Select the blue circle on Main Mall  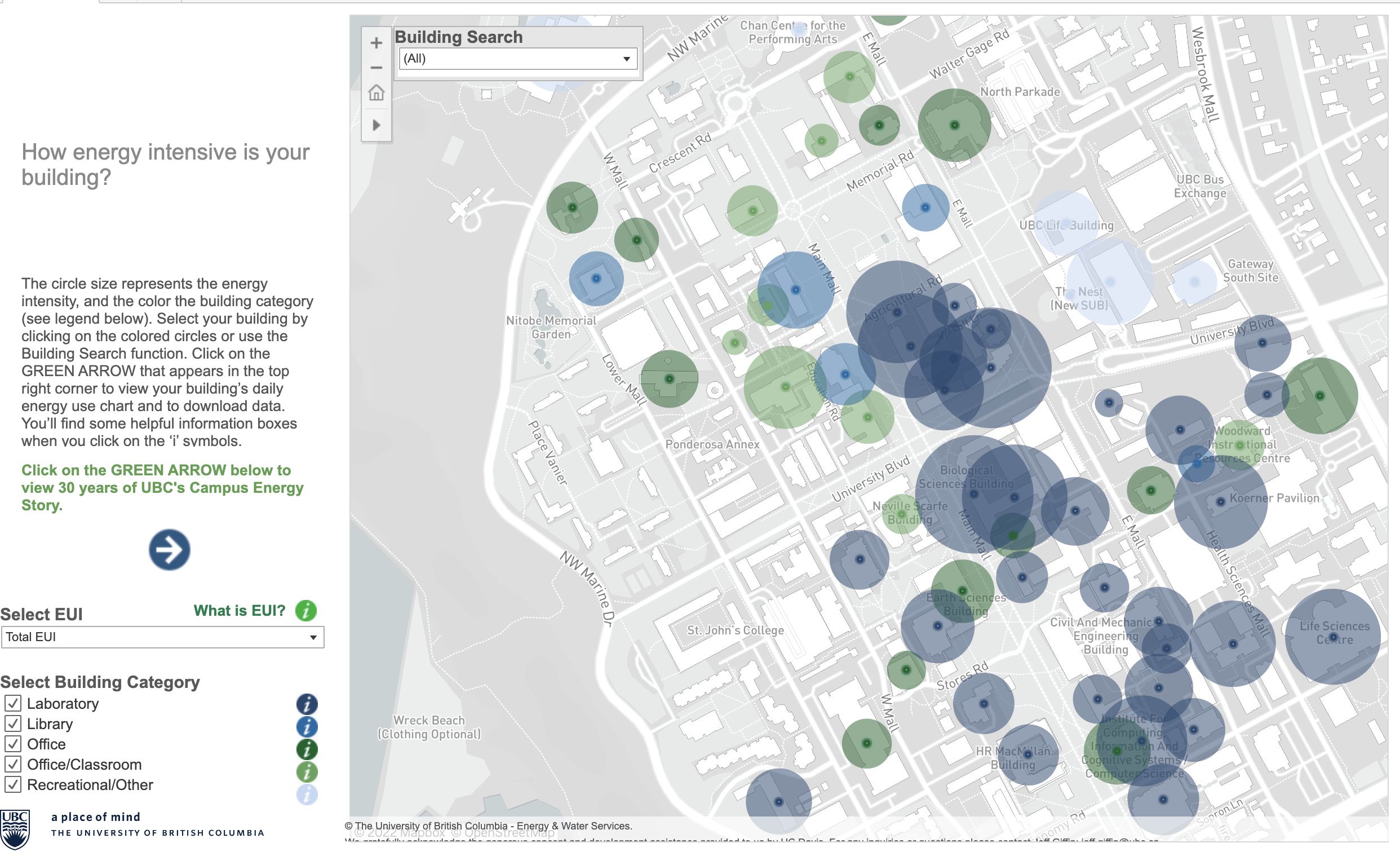click(x=796, y=290)
